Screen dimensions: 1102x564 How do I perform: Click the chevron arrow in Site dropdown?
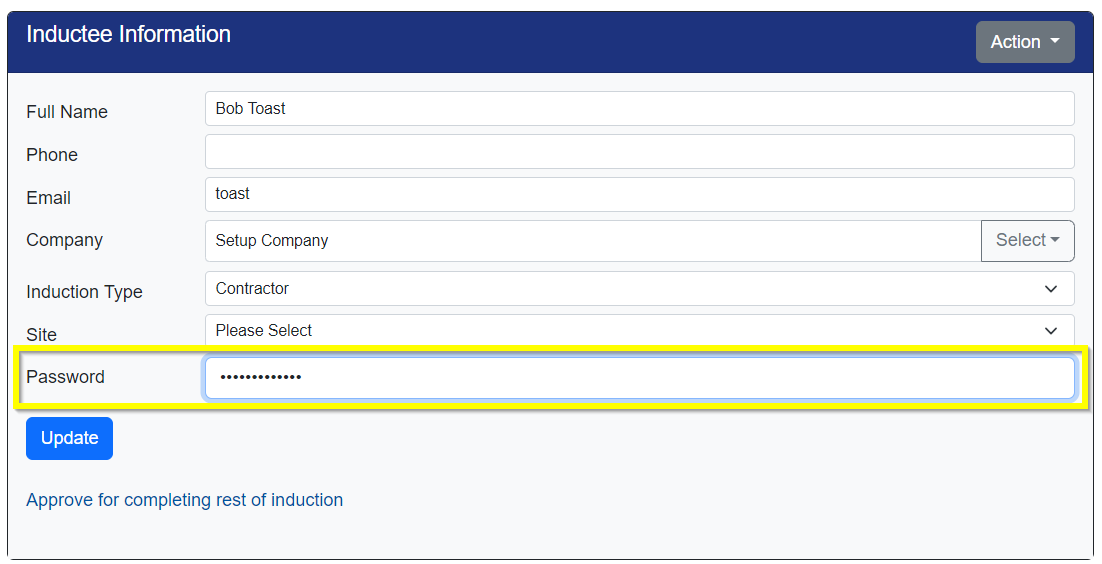1051,331
